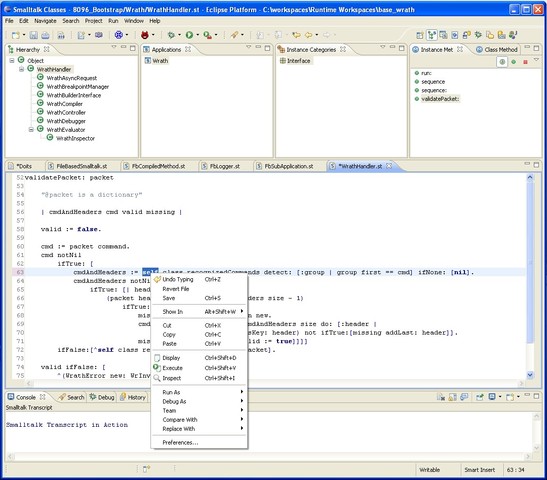The image size is (547, 480).
Task: Open the Instance Methods view menu triangle
Action: [536, 60]
